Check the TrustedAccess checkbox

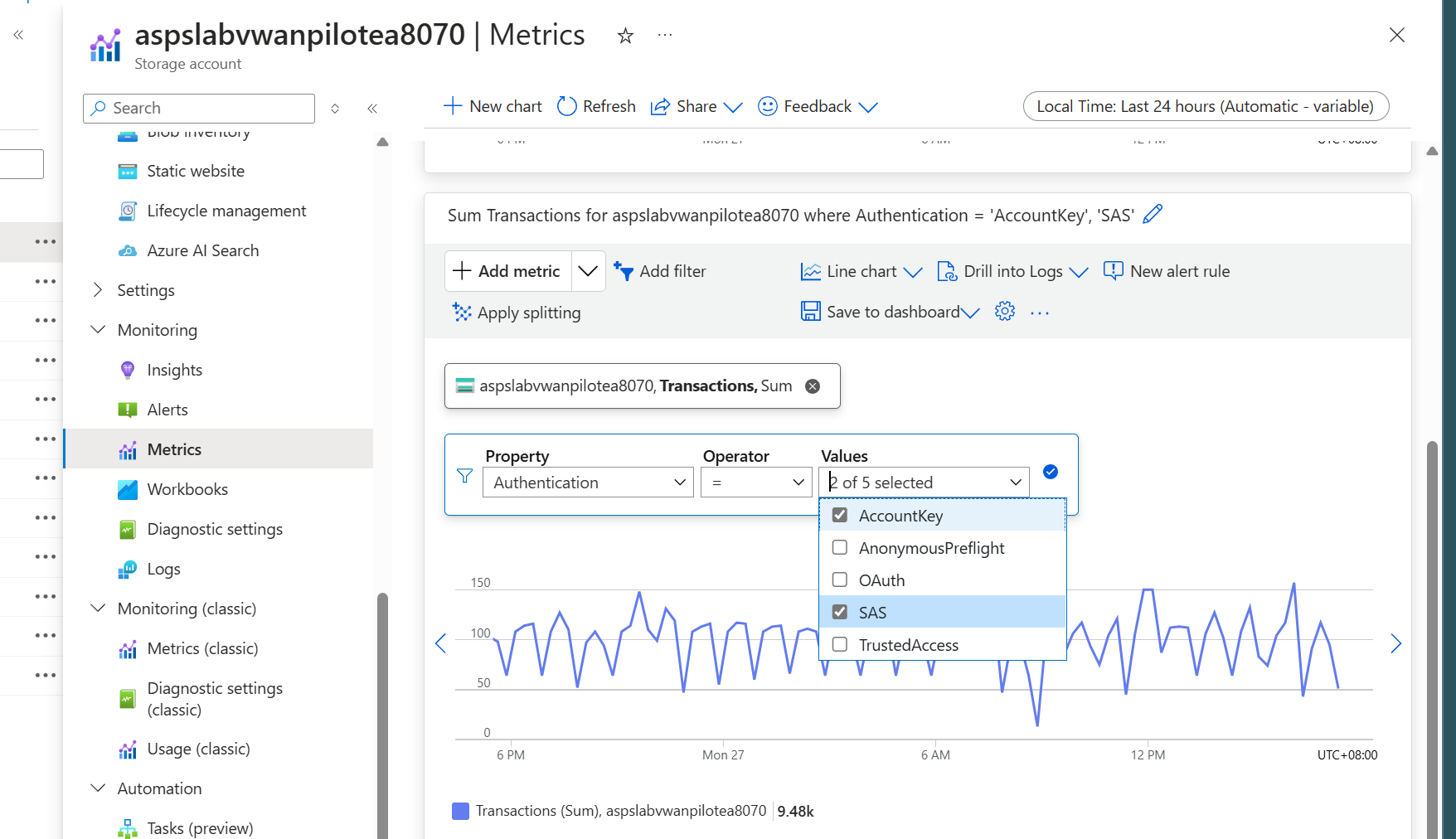(x=840, y=644)
